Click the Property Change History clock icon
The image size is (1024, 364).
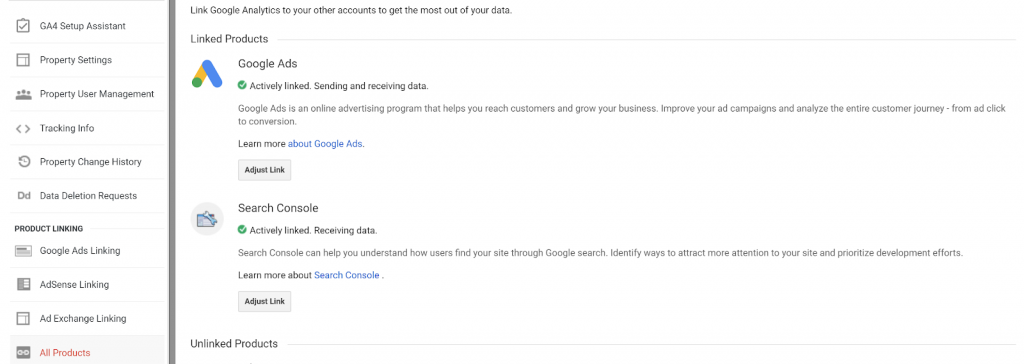[24, 162]
